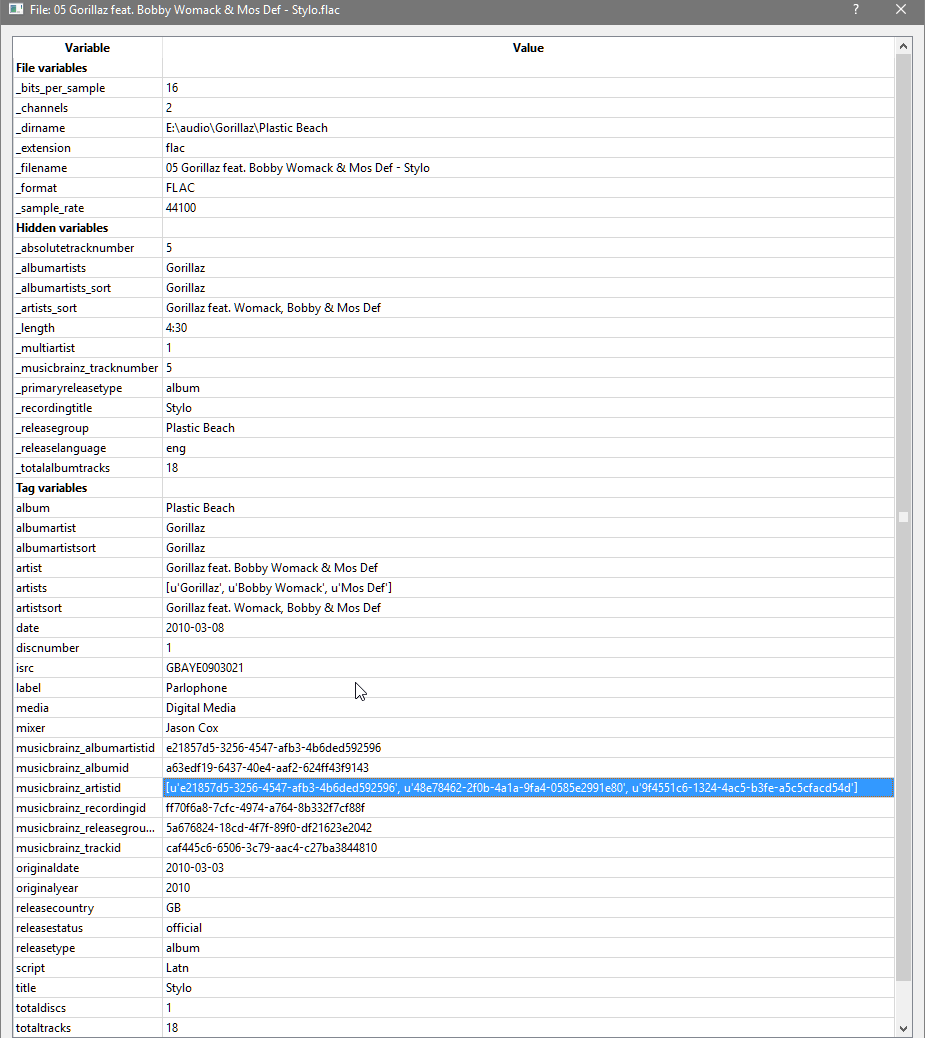
Task: Click the File variables section heading
Action: pyautogui.click(x=51, y=68)
